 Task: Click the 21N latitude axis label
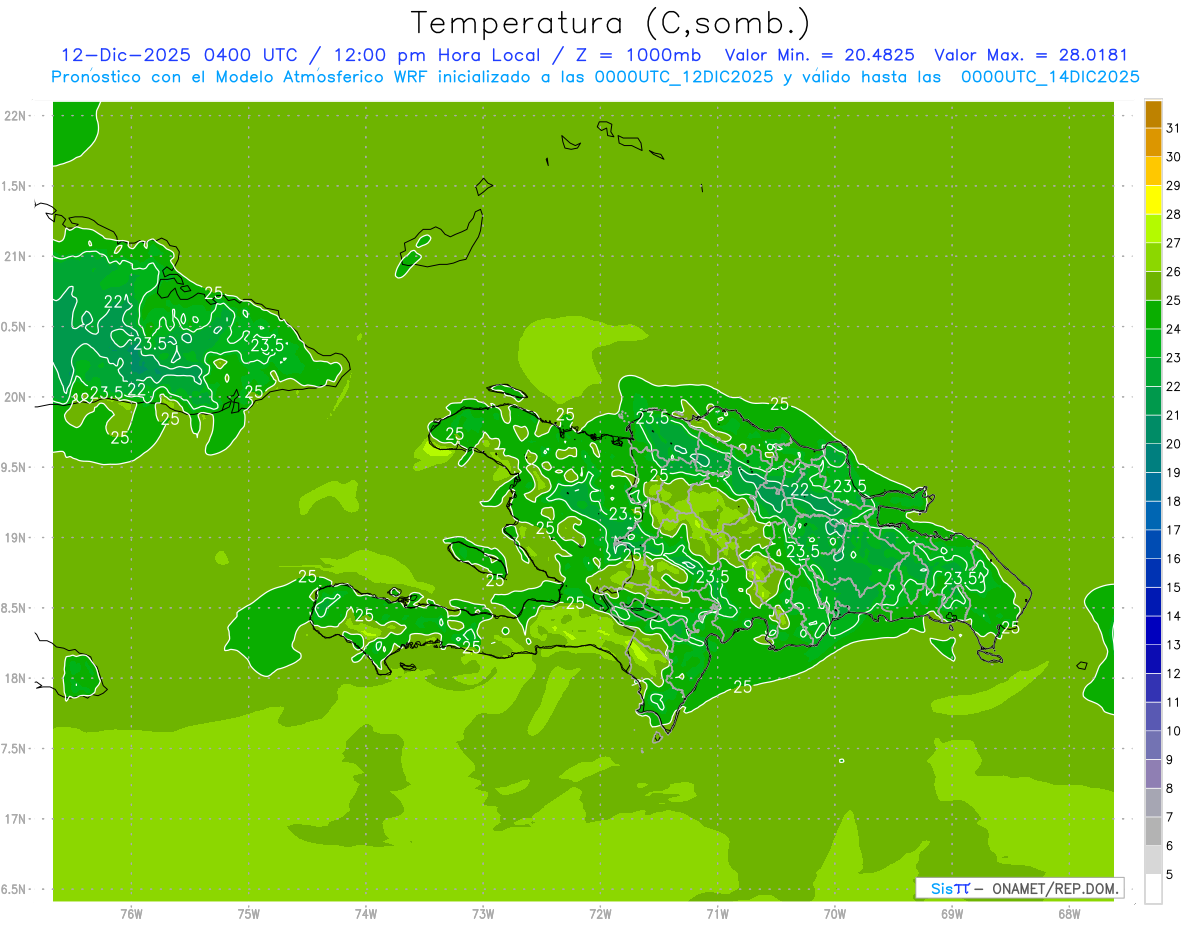point(16,256)
